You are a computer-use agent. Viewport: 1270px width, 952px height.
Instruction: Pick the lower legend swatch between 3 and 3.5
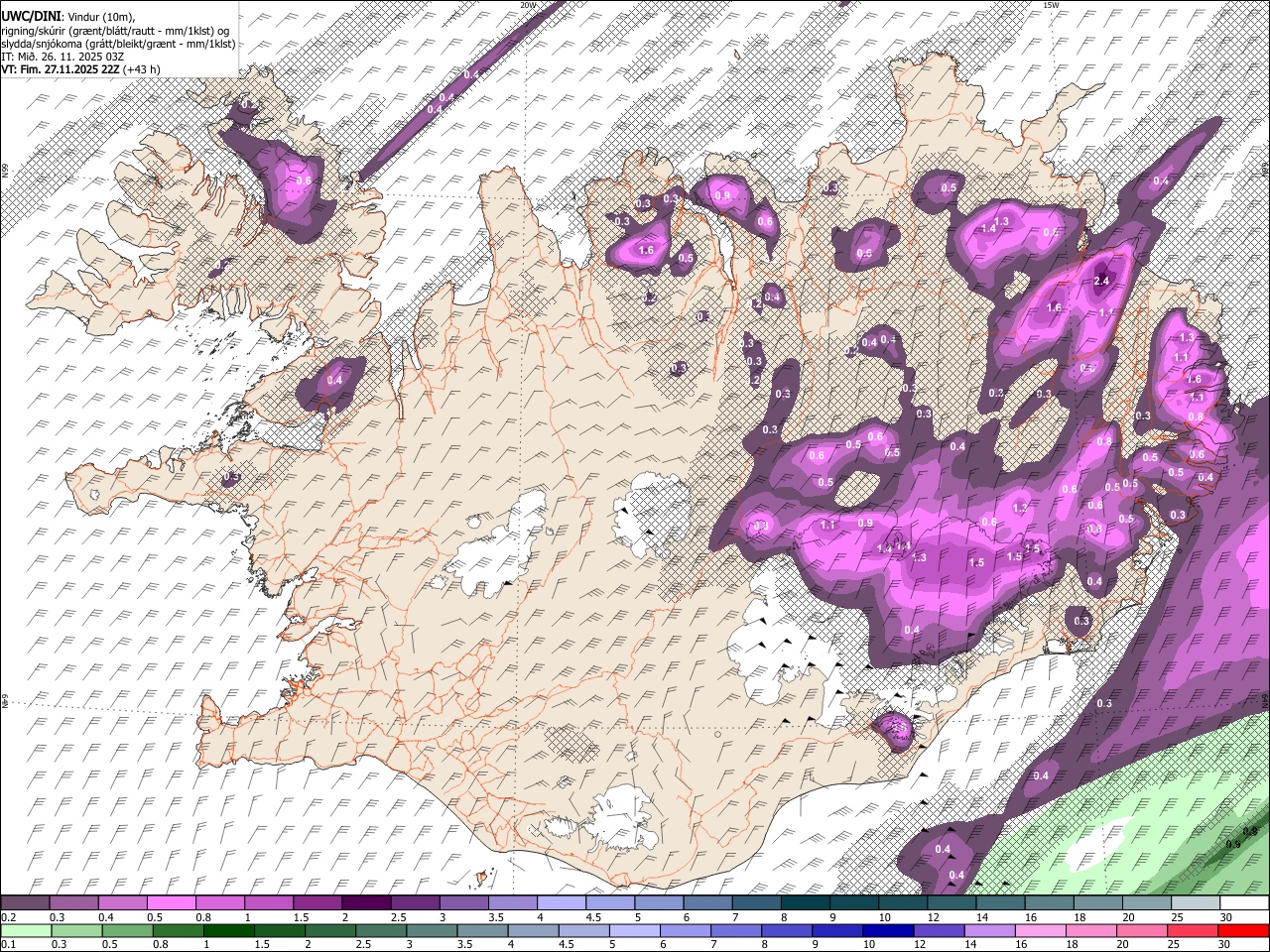[x=434, y=930]
